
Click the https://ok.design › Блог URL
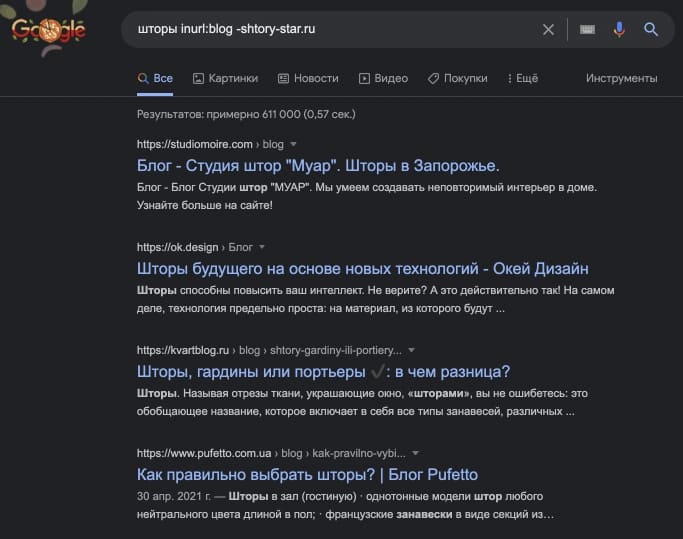tap(194, 247)
